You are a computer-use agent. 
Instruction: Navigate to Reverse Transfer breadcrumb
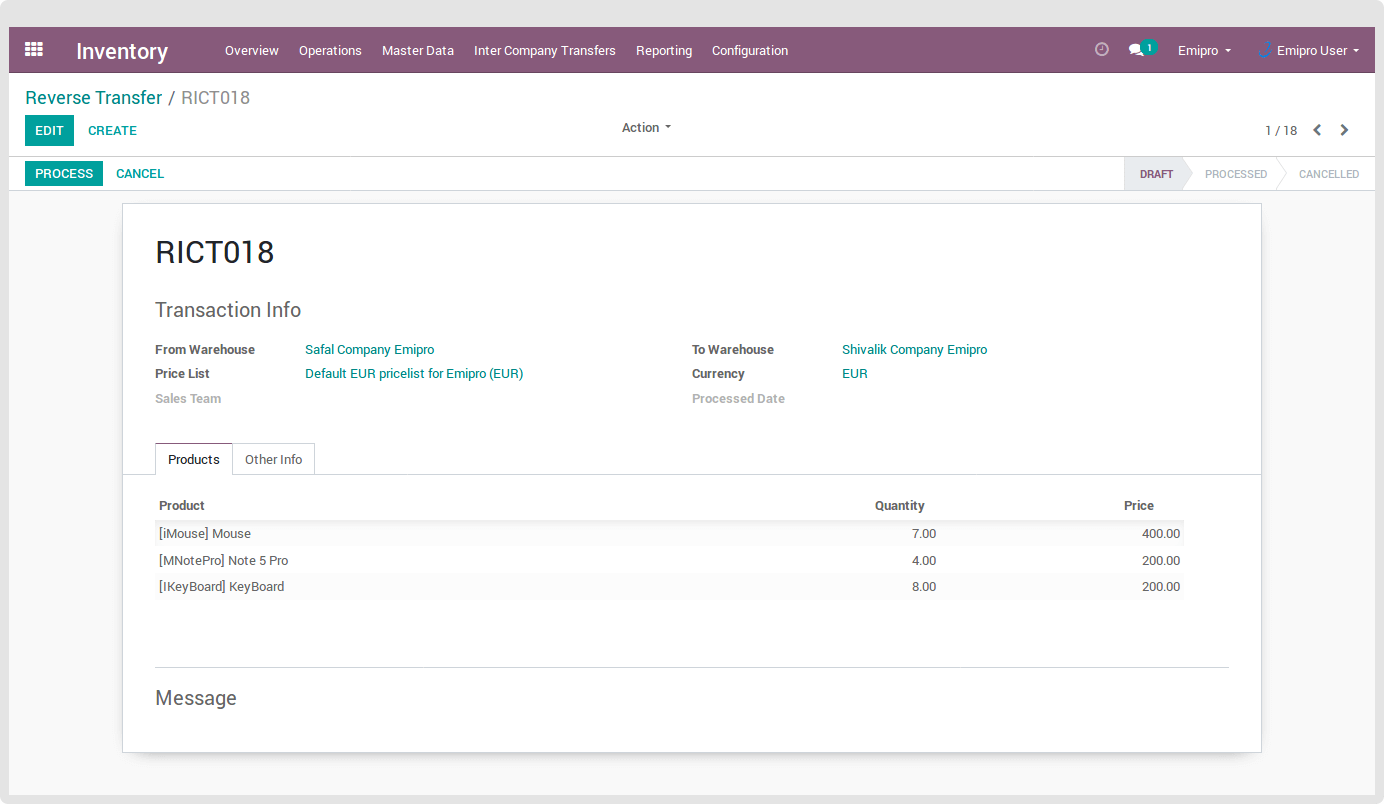pos(93,98)
